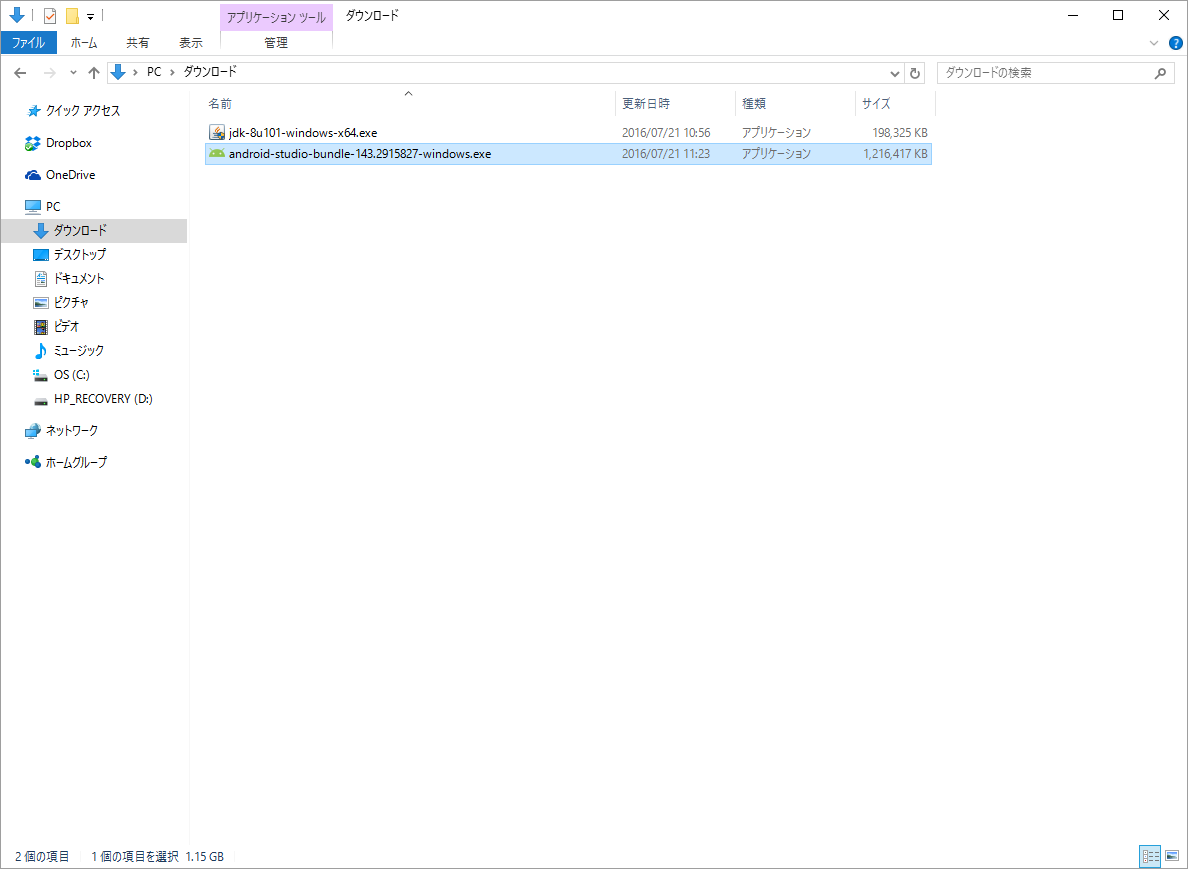Screen dimensions: 1188x869
Task: Open the quick access toolbar customize dropdown
Action: pyautogui.click(x=88, y=15)
